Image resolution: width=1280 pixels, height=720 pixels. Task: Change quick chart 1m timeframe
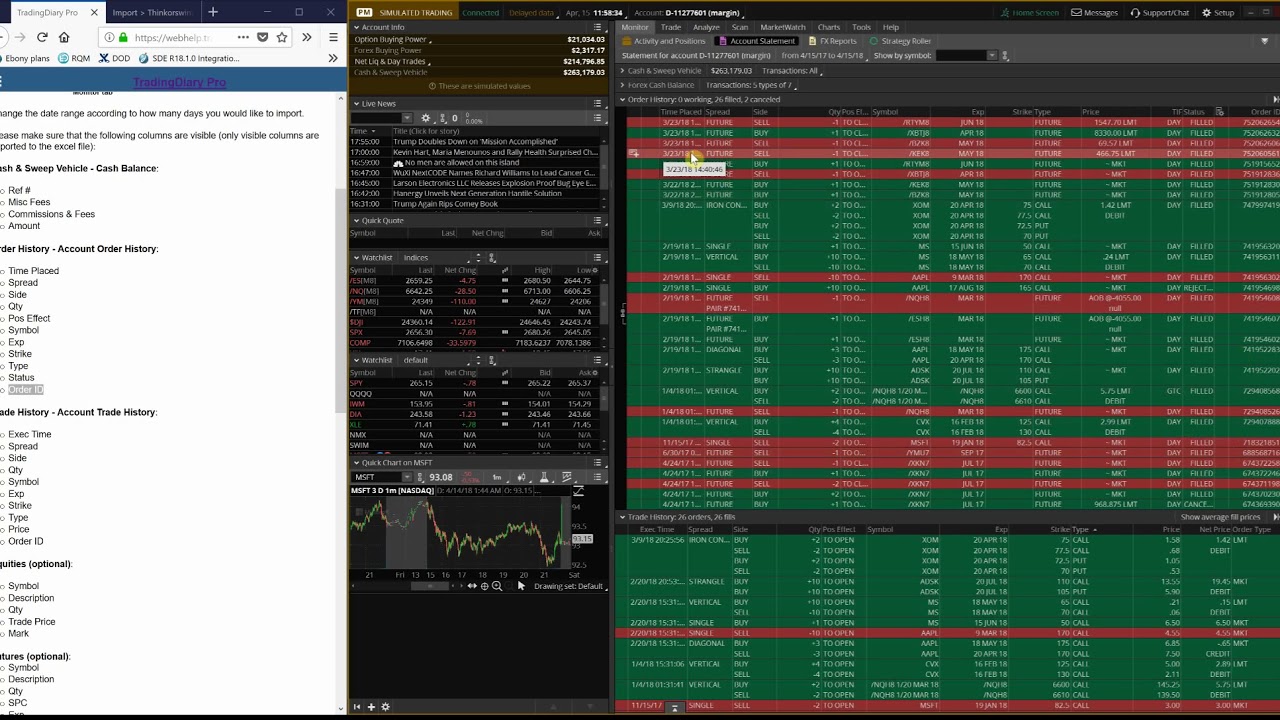(x=496, y=477)
